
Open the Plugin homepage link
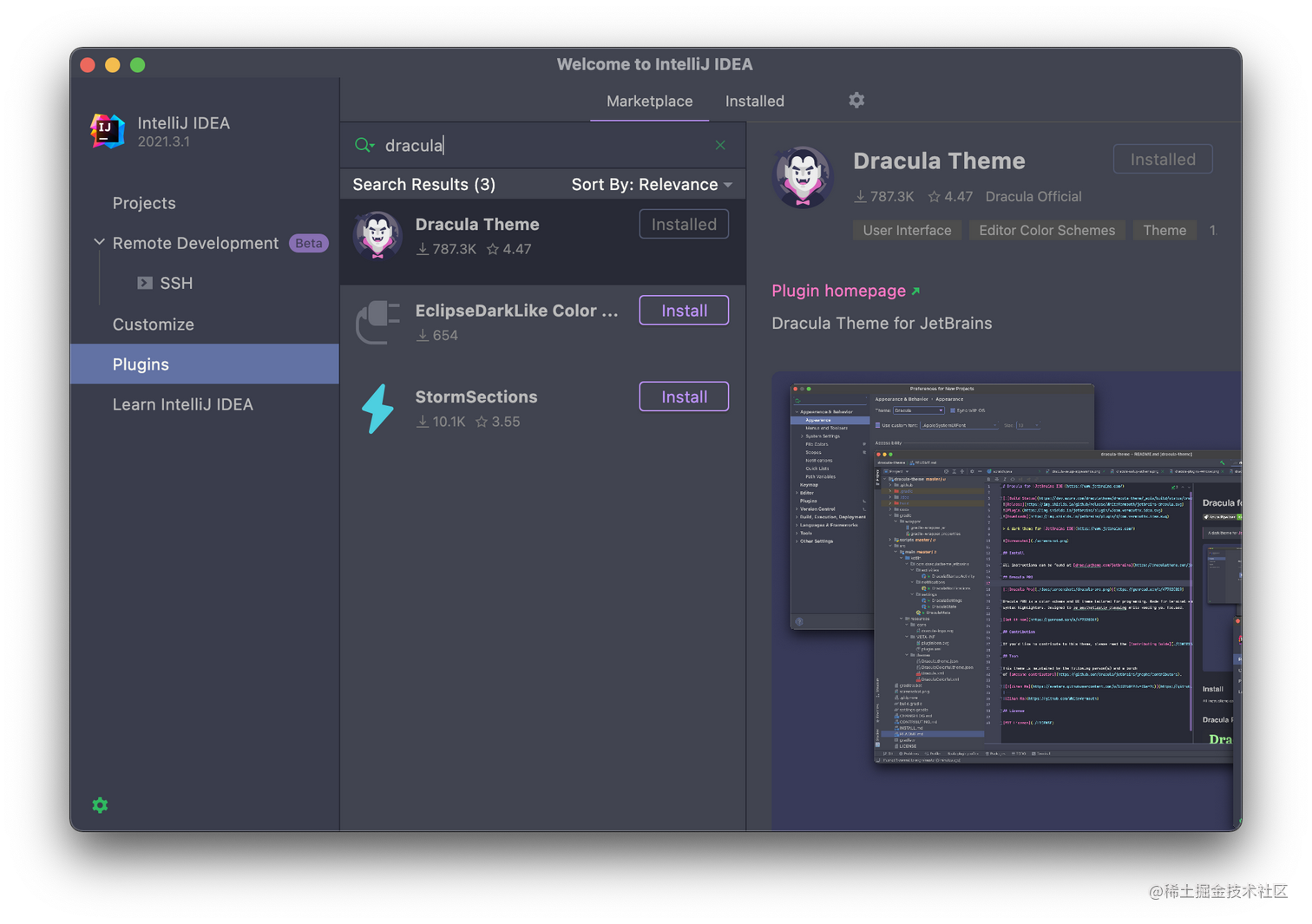pos(838,291)
